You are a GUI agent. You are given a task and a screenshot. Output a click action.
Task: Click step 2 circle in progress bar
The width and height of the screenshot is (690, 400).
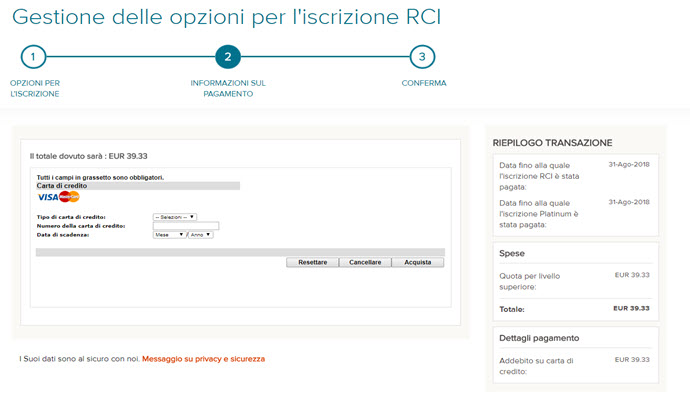(x=228, y=57)
